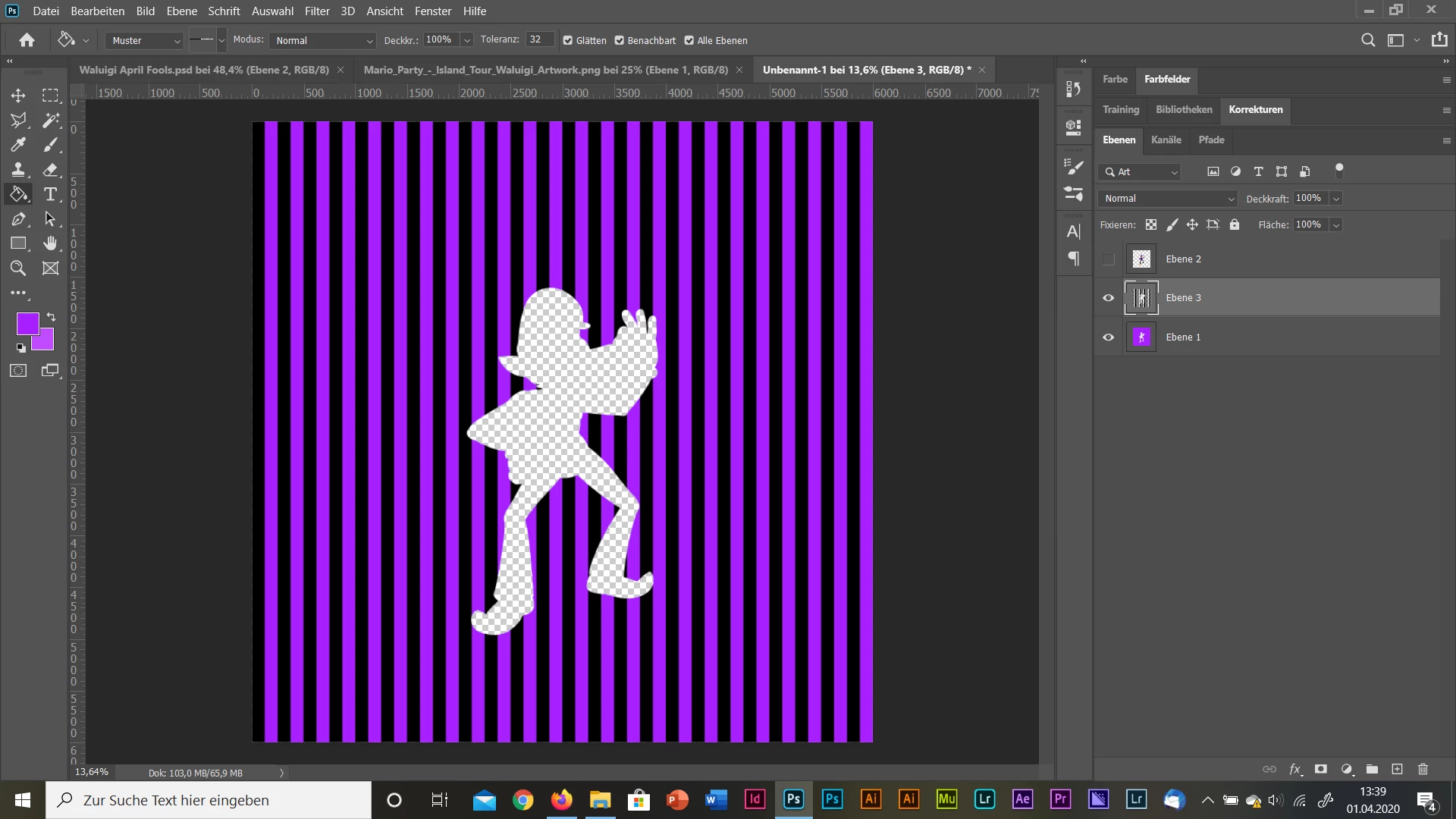The width and height of the screenshot is (1456, 819).
Task: Select the Eyedropper tool
Action: tap(18, 144)
